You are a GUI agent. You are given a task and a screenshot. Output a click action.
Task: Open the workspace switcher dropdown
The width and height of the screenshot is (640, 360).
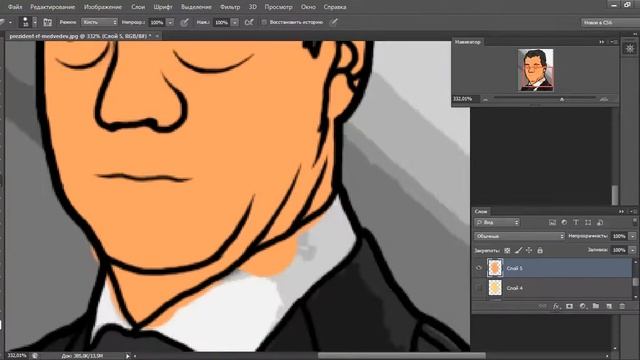(610, 22)
